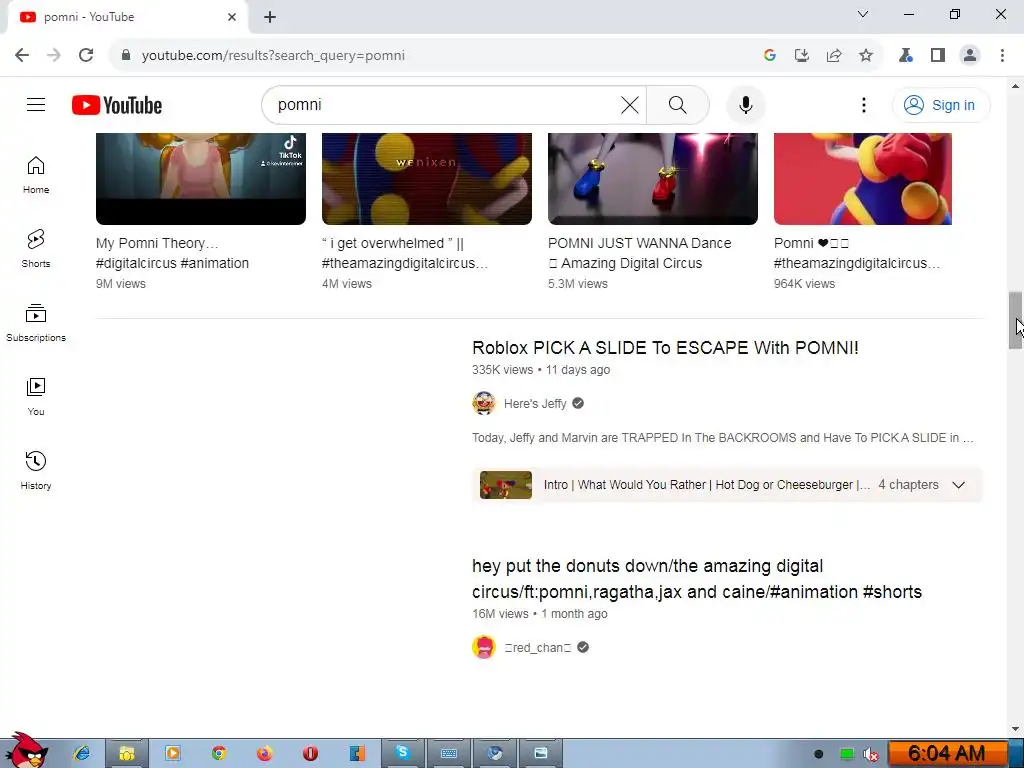This screenshot has height=768, width=1024.
Task: Open a new browser tab
Action: (x=270, y=17)
